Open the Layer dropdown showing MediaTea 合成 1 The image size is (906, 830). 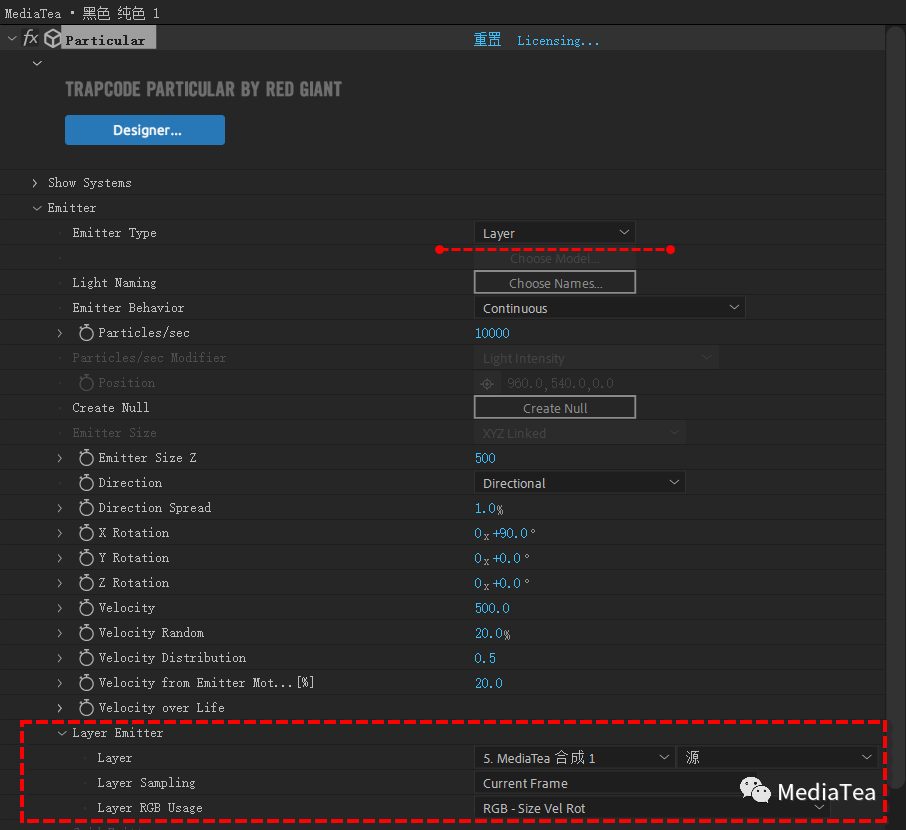pyautogui.click(x=574, y=757)
